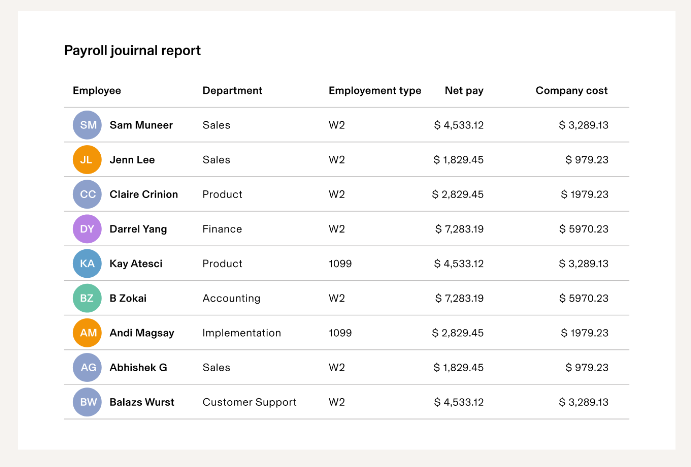Image resolution: width=691 pixels, height=467 pixels.
Task: Sort by the Department column header
Action: pos(232,91)
